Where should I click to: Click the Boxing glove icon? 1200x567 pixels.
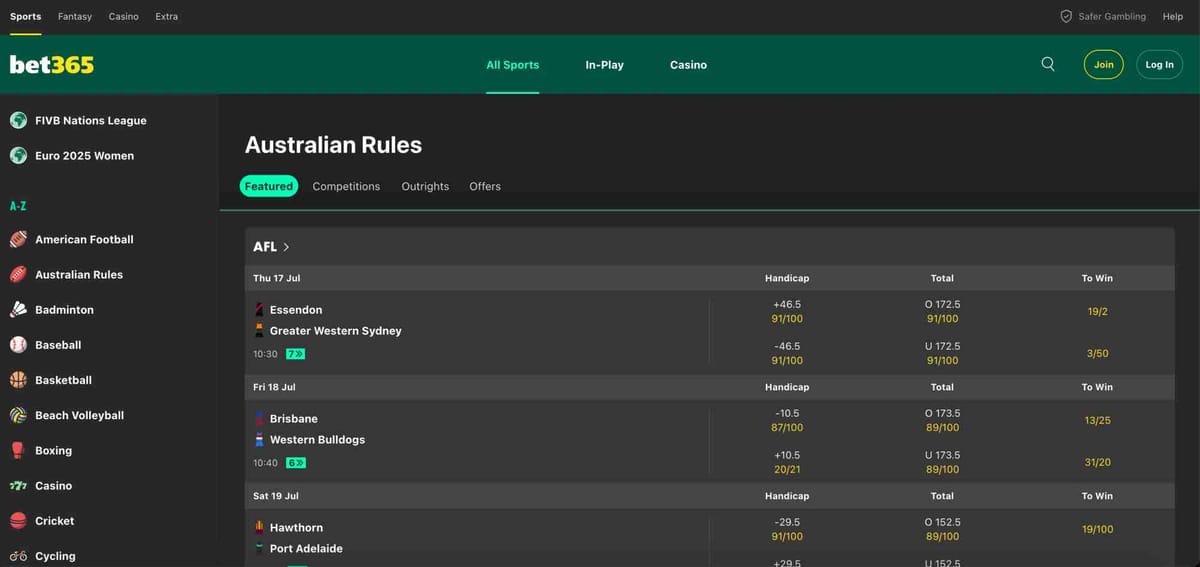point(18,450)
